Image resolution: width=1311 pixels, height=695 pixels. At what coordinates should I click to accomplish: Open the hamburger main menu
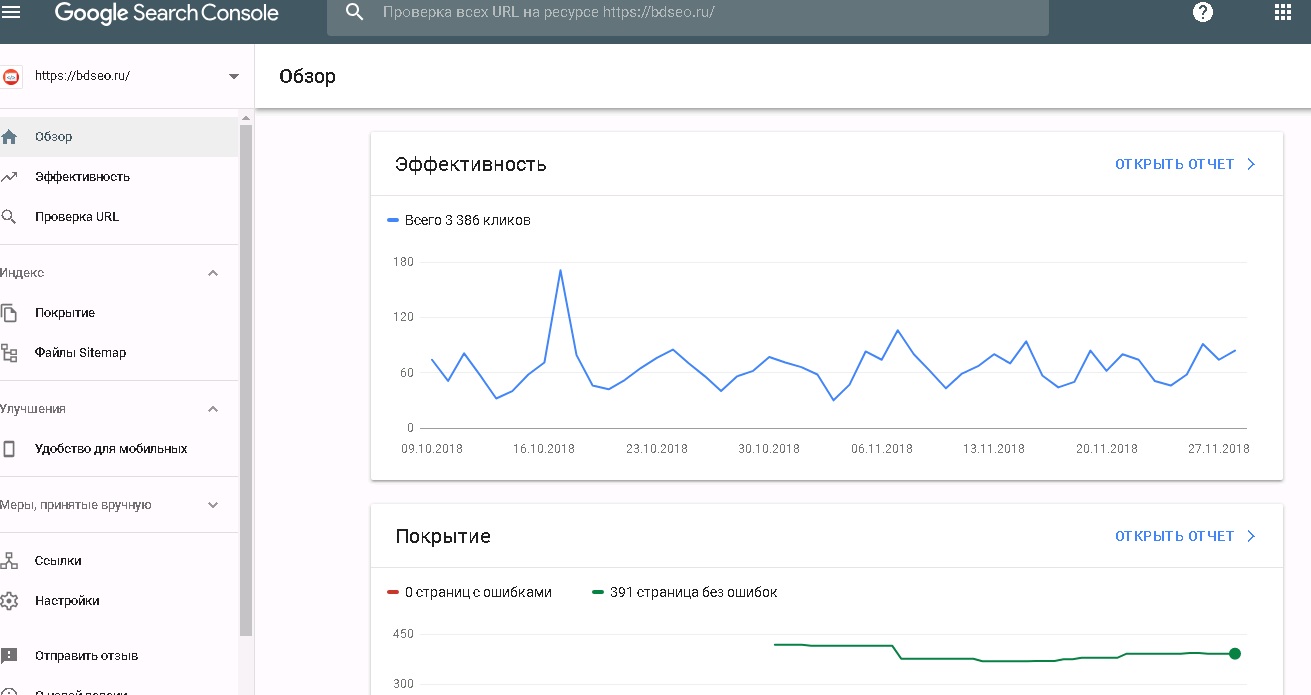pos(11,13)
